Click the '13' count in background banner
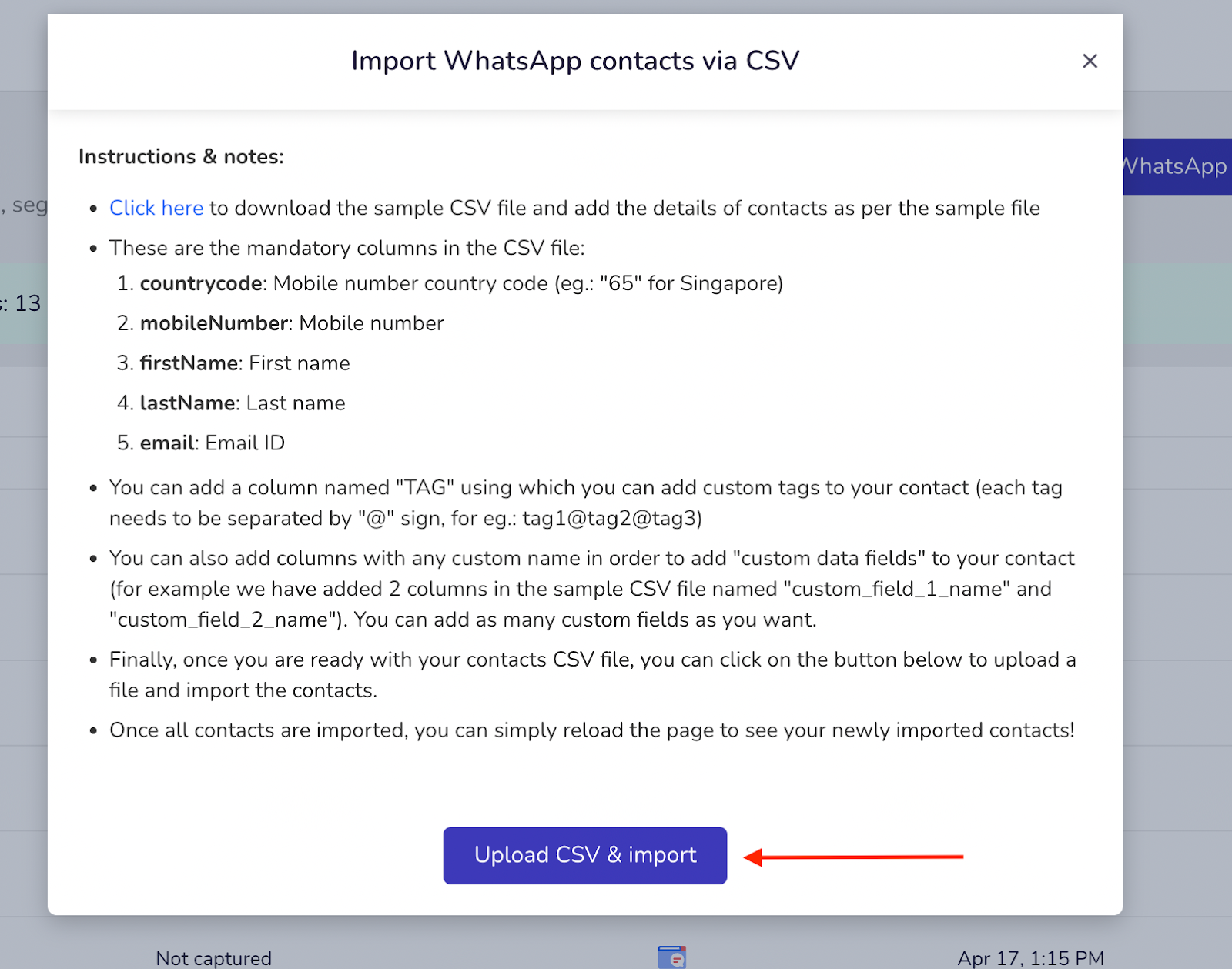The image size is (1232, 969). click(x=28, y=303)
